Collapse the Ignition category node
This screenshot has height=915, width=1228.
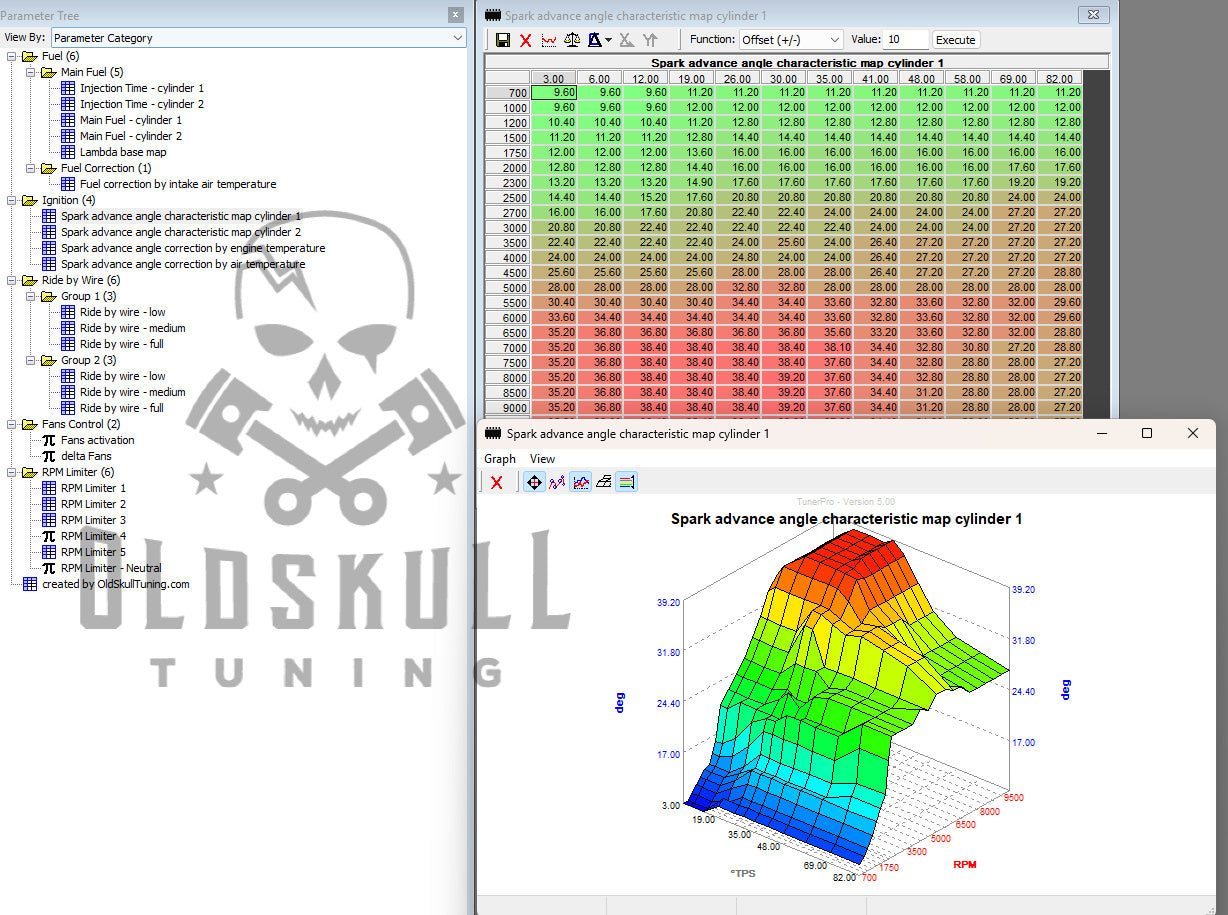coord(10,200)
